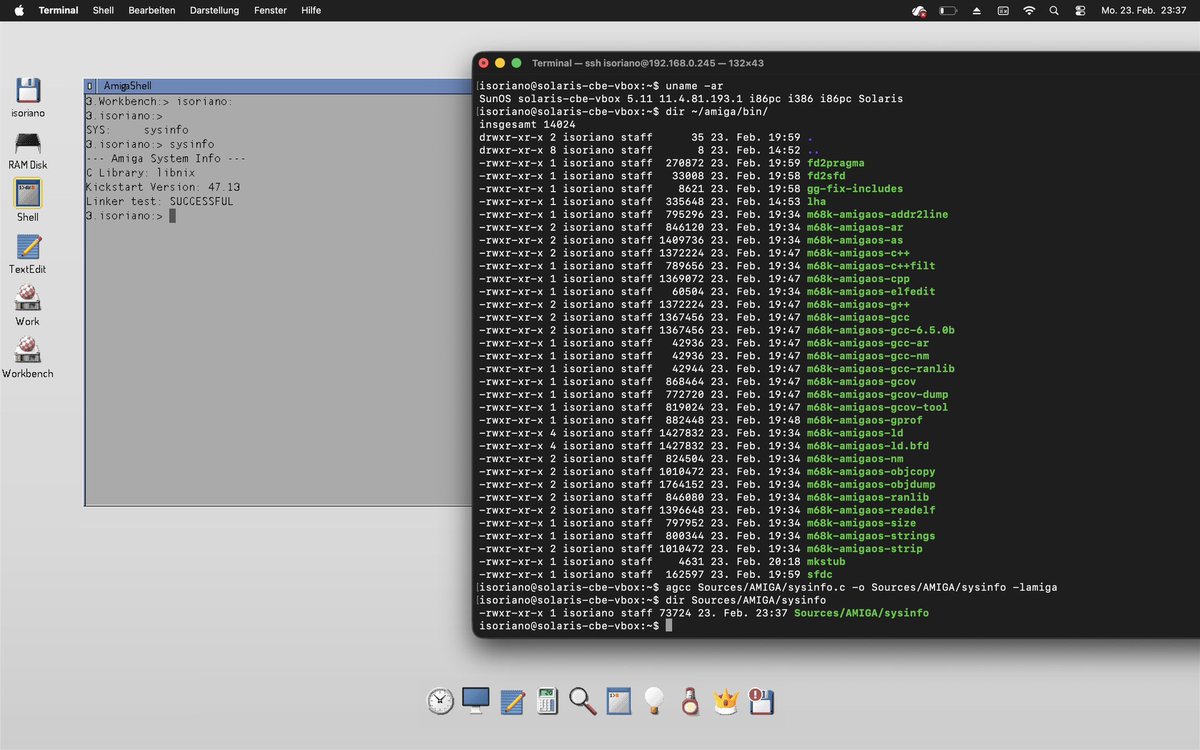Image resolution: width=1200 pixels, height=750 pixels.
Task: Minimize the Terminal window with yellow button
Action: (501, 63)
